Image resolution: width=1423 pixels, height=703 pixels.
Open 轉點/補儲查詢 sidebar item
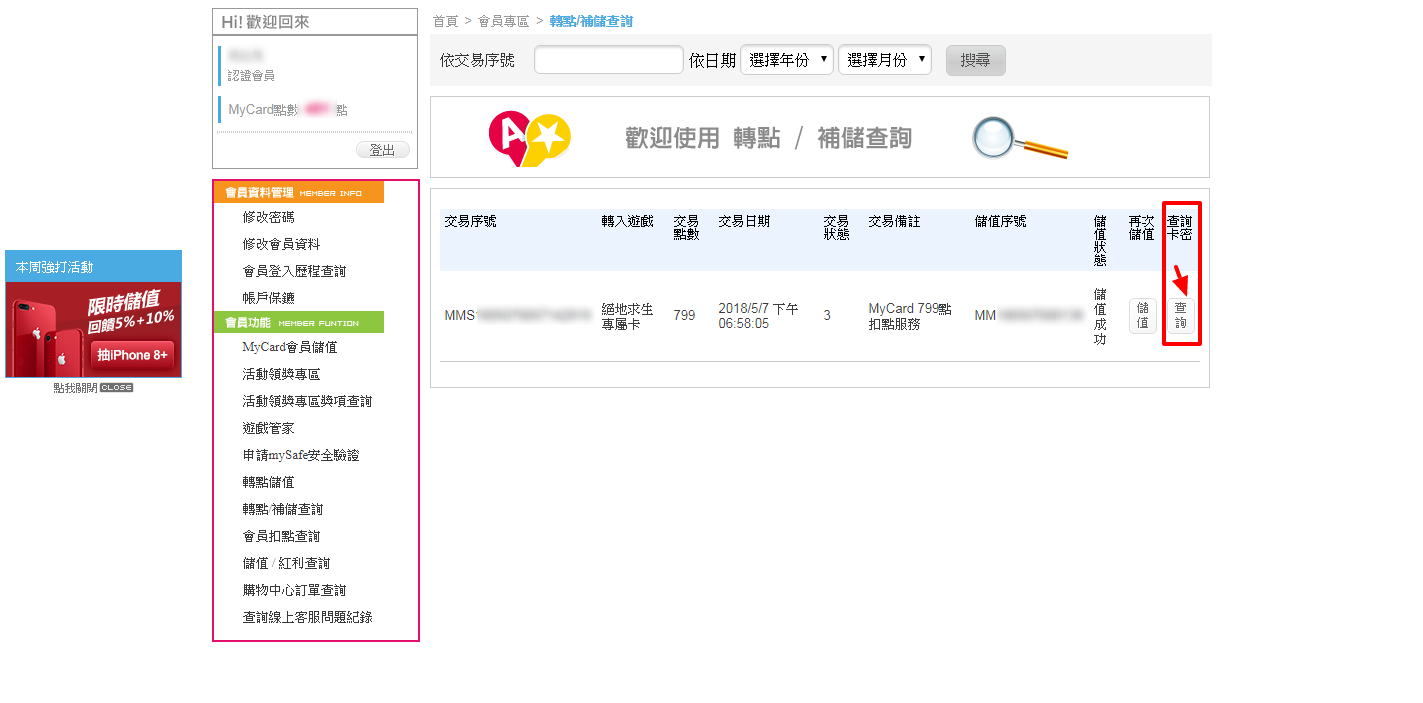click(x=283, y=509)
